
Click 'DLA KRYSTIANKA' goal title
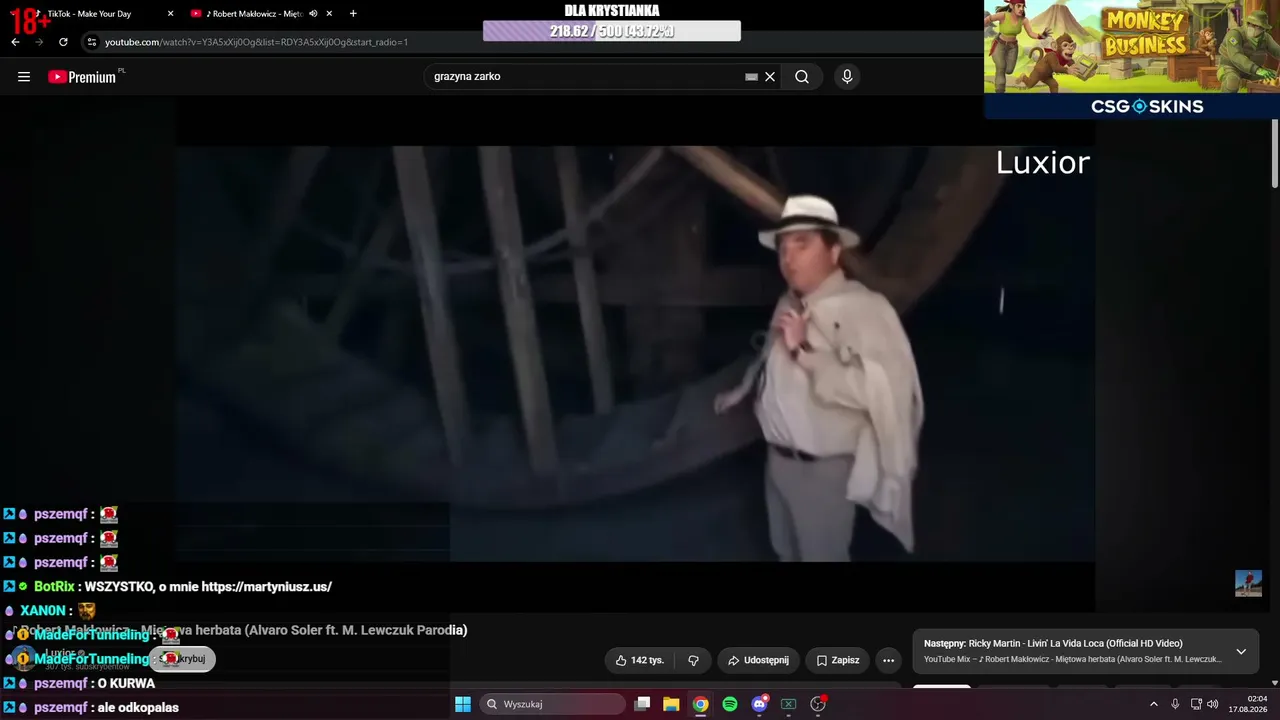(x=612, y=10)
